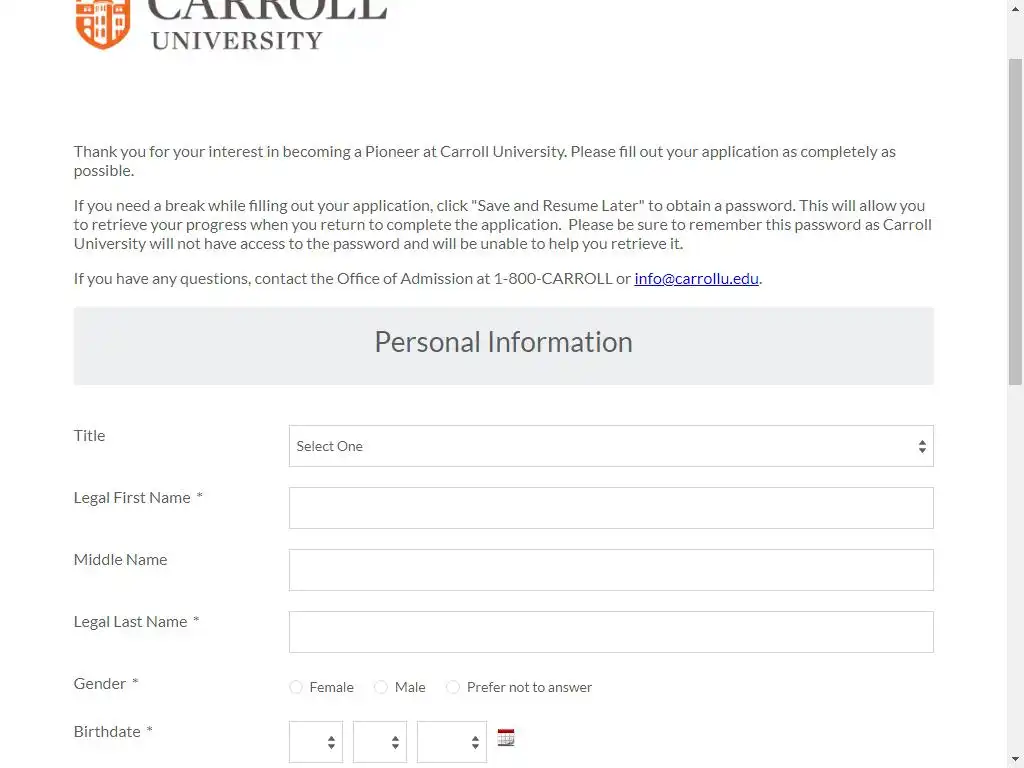The image size is (1024, 768).
Task: Click the 'Legal First Name' label text
Action: [x=132, y=497]
